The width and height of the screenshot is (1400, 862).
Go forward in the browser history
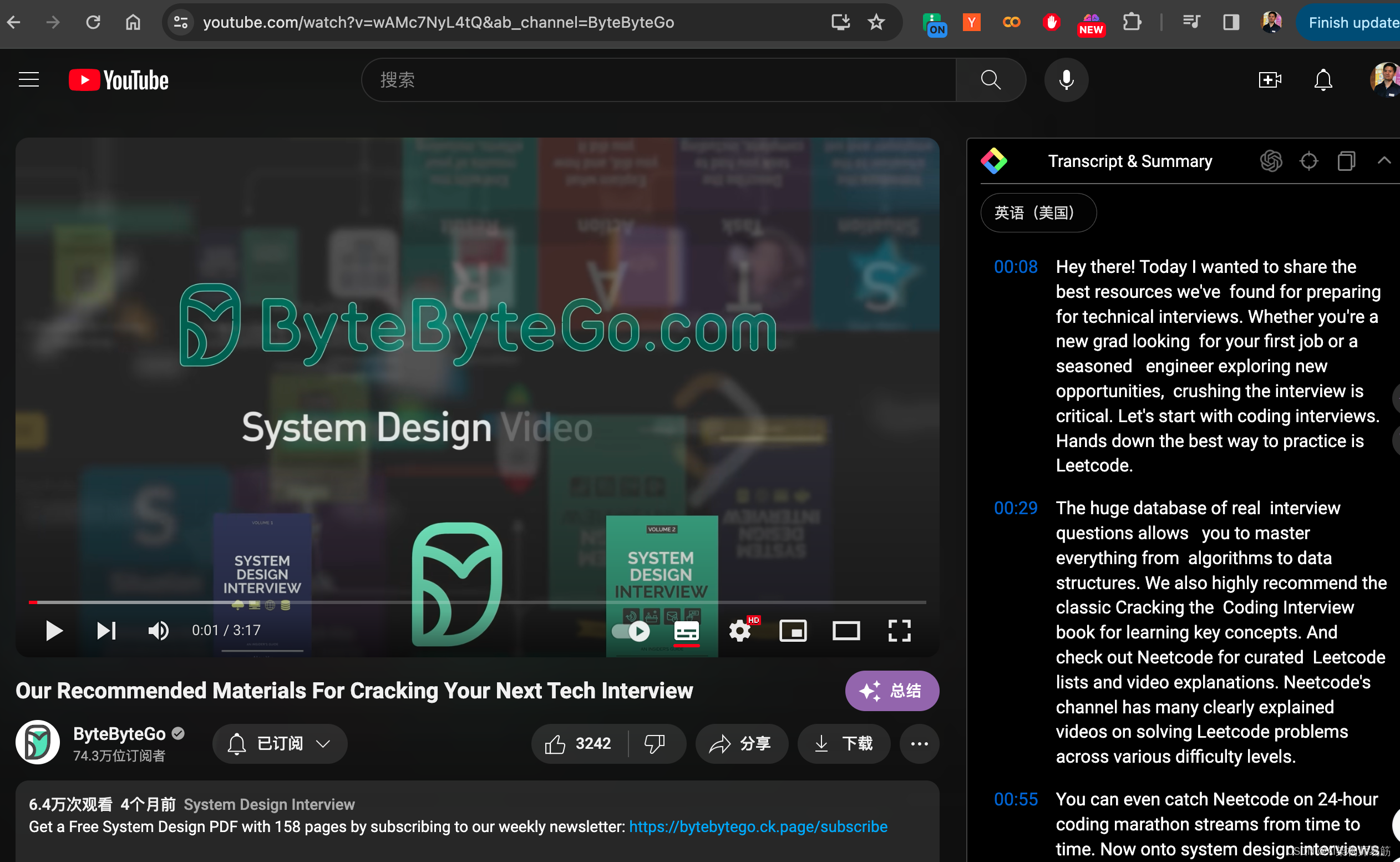pyautogui.click(x=53, y=22)
